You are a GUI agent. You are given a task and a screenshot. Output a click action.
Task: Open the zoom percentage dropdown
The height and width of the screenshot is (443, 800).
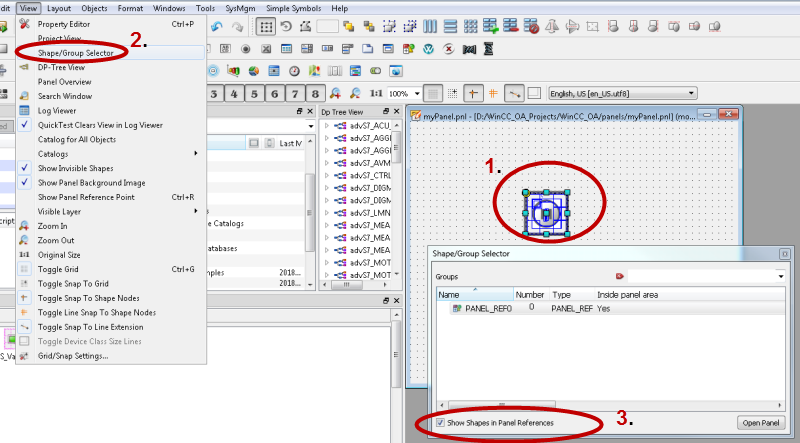[x=415, y=93]
